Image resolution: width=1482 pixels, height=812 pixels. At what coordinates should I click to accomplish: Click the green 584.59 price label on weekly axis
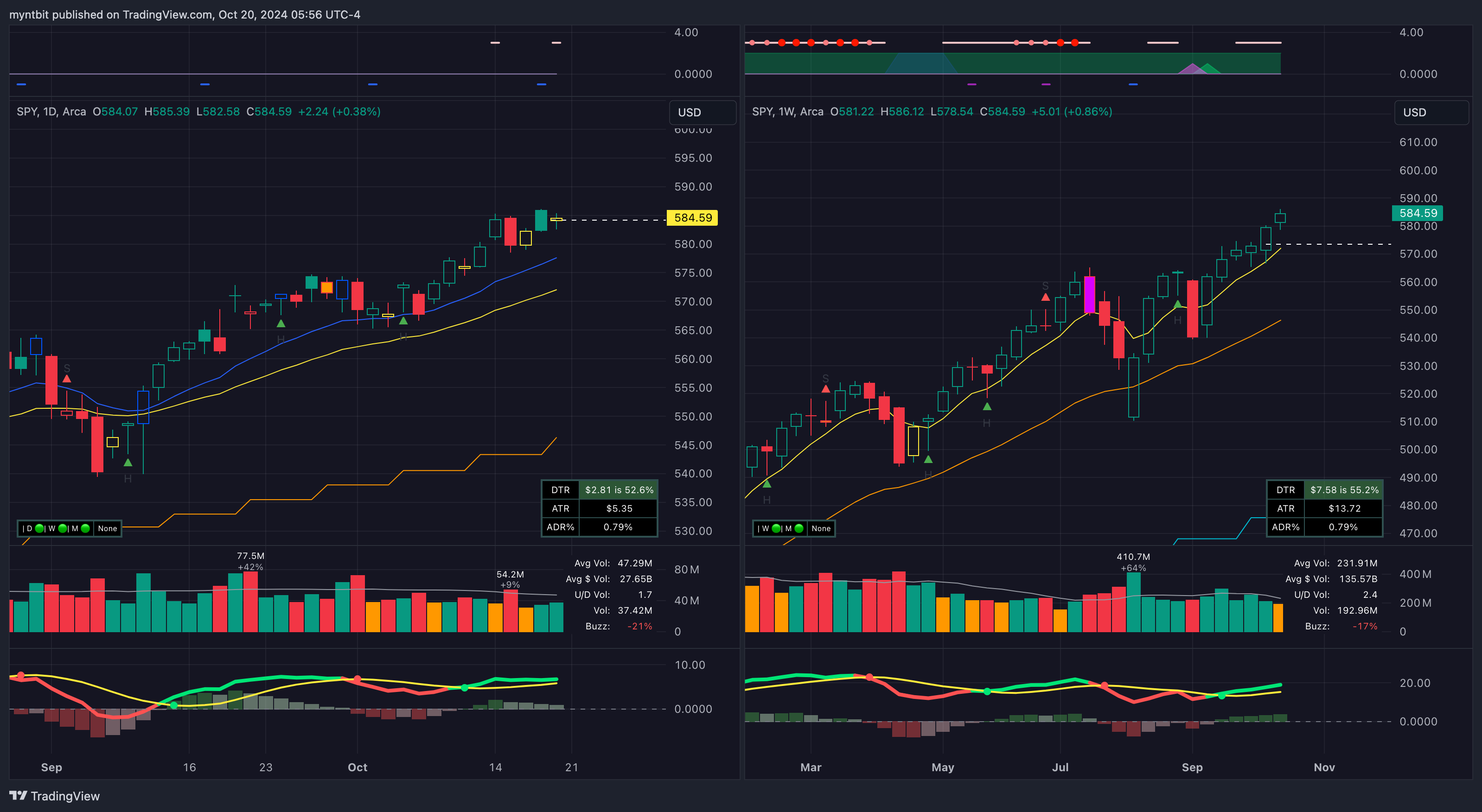pyautogui.click(x=1418, y=213)
